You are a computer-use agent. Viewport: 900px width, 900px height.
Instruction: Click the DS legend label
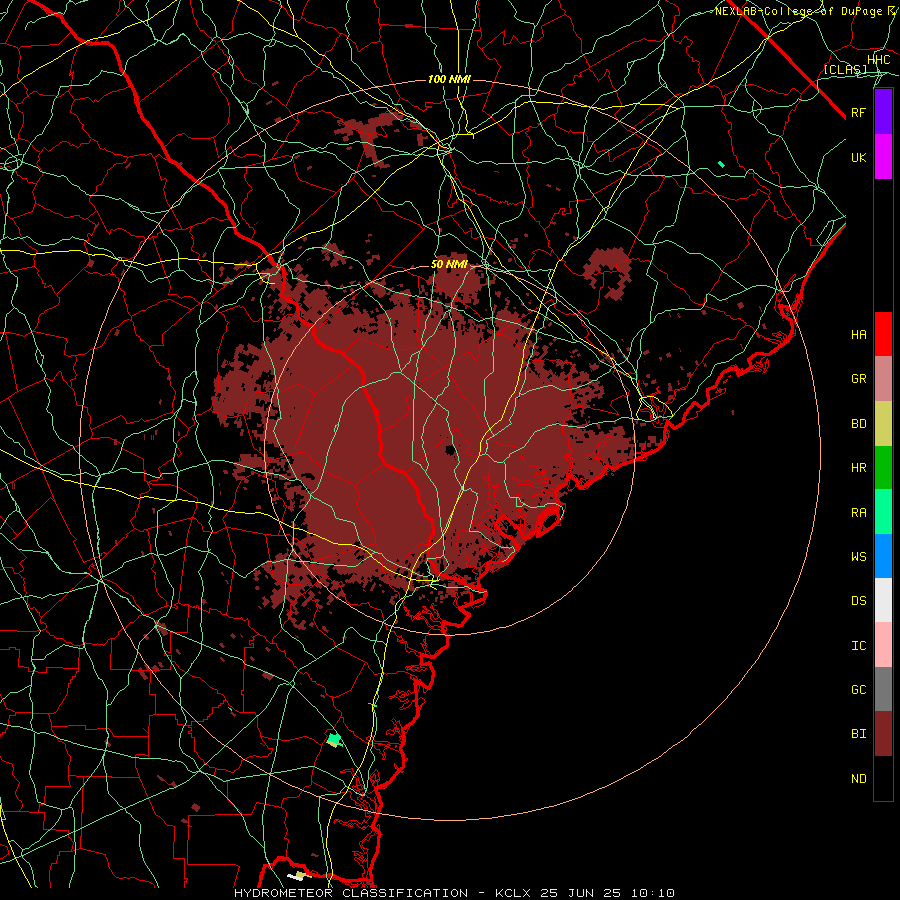tap(858, 600)
